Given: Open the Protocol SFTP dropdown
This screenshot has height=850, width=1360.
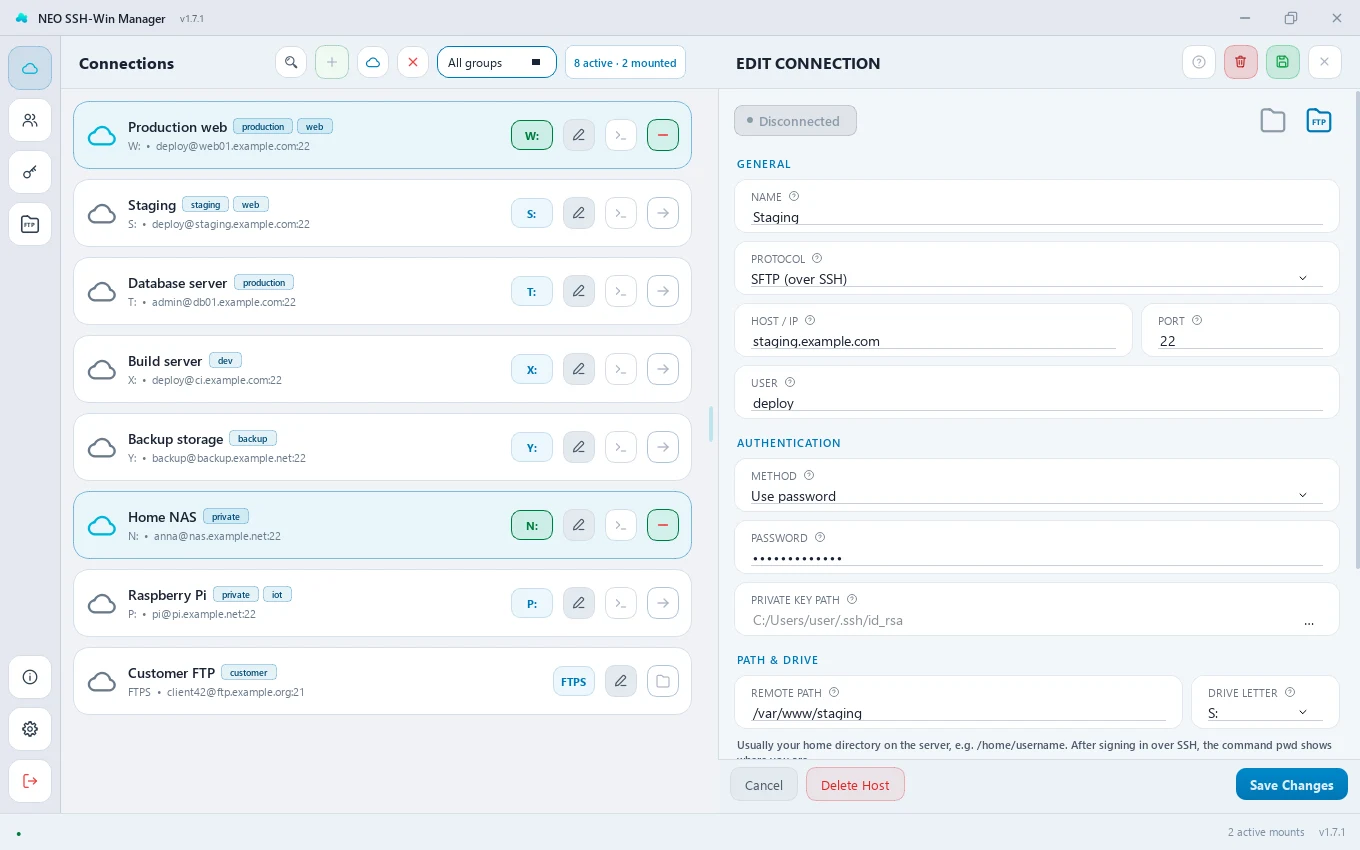Looking at the screenshot, I should [x=1037, y=279].
